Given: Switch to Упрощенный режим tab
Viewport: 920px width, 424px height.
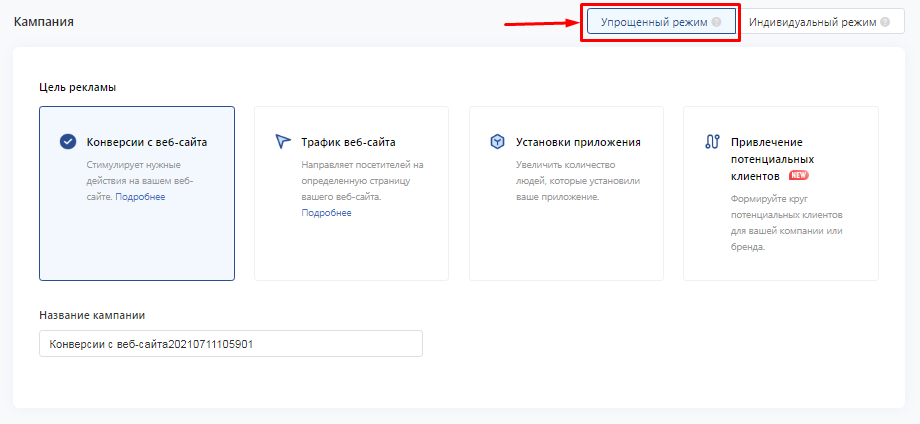Looking at the screenshot, I should 661,22.
